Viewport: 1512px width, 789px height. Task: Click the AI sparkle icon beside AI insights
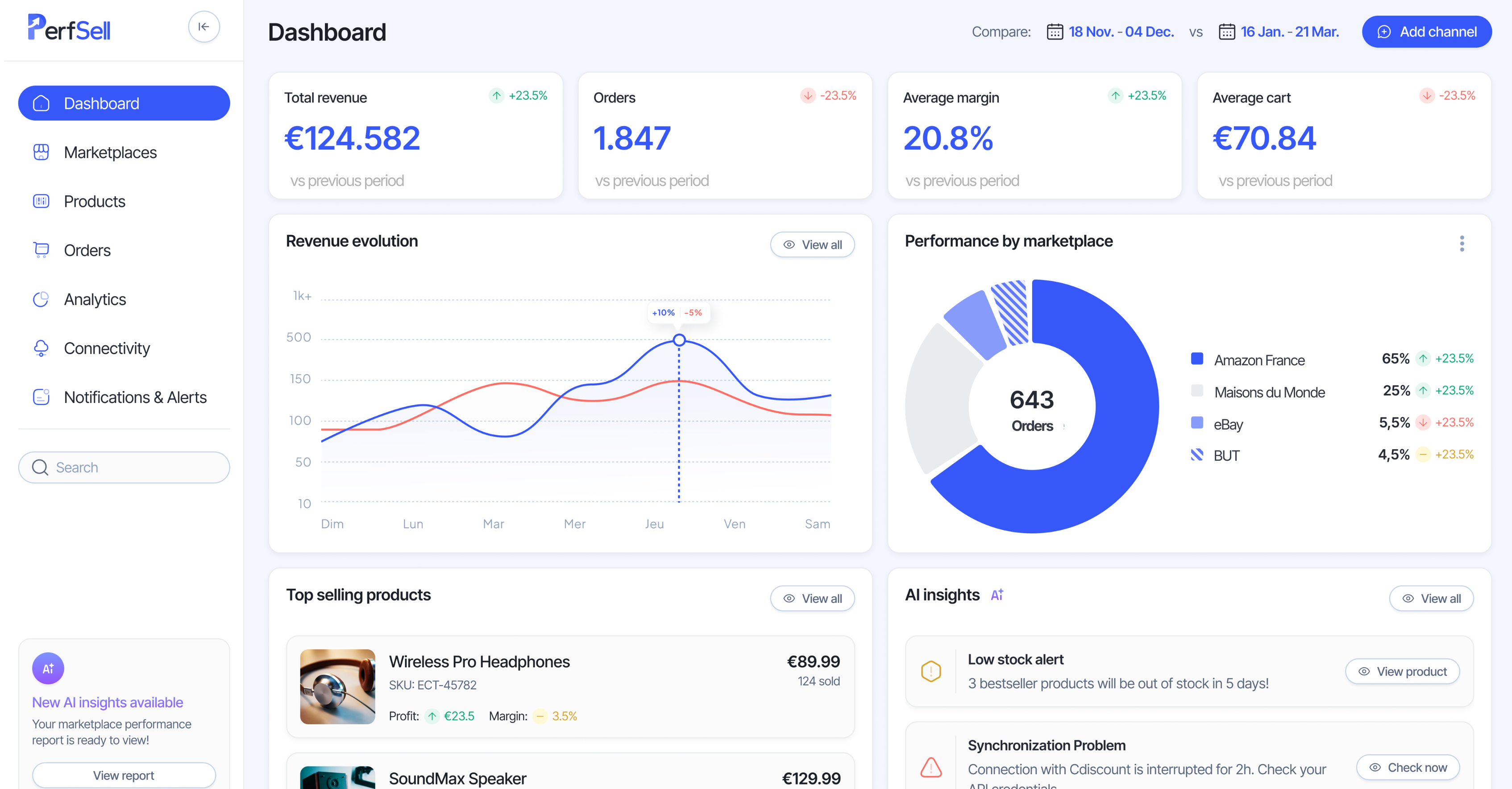click(997, 595)
